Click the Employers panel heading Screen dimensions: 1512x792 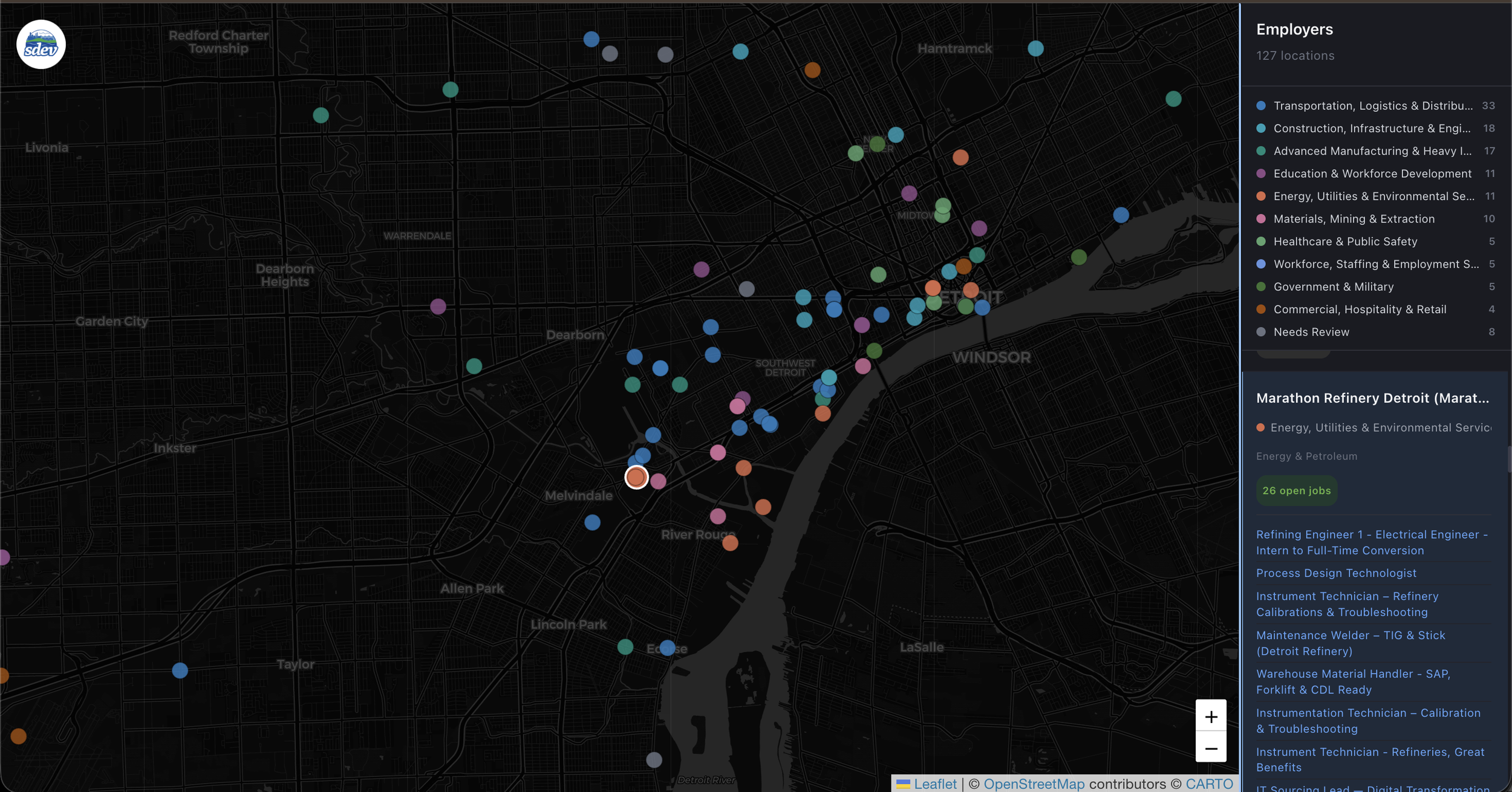[1294, 30]
